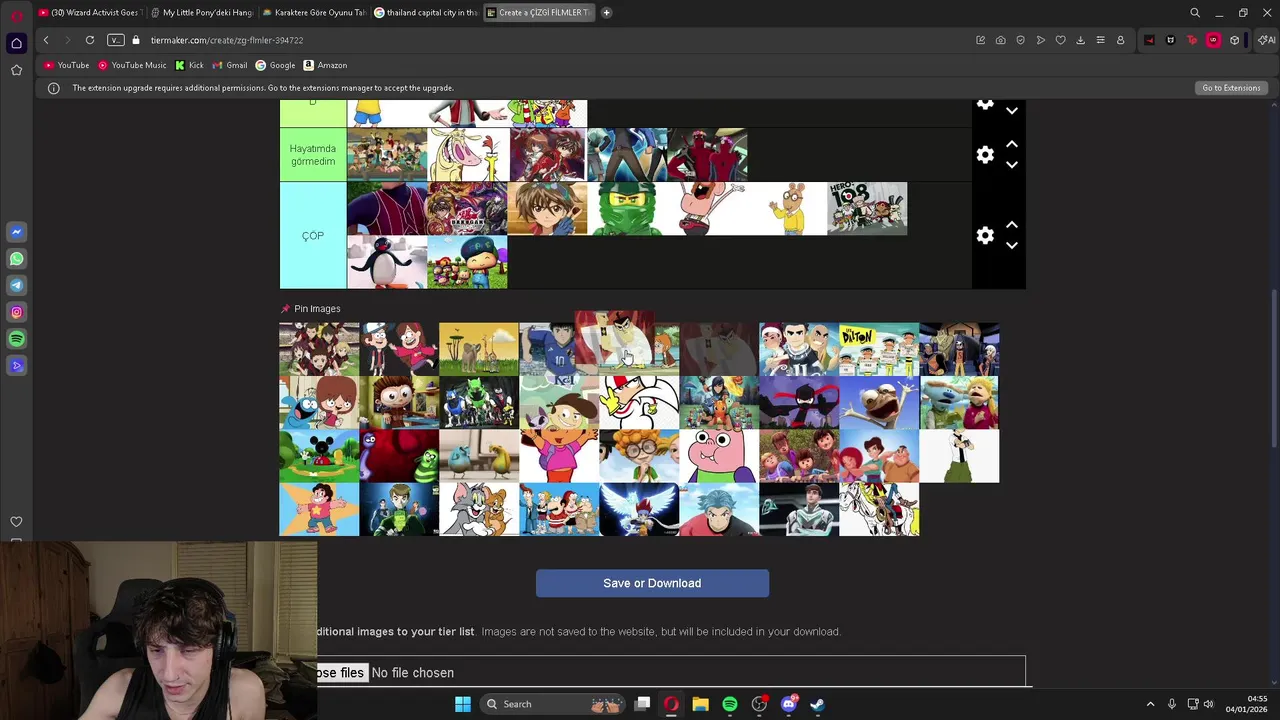Click browser search tabs magnifier icon
The width and height of the screenshot is (1280, 720).
pos(1195,12)
